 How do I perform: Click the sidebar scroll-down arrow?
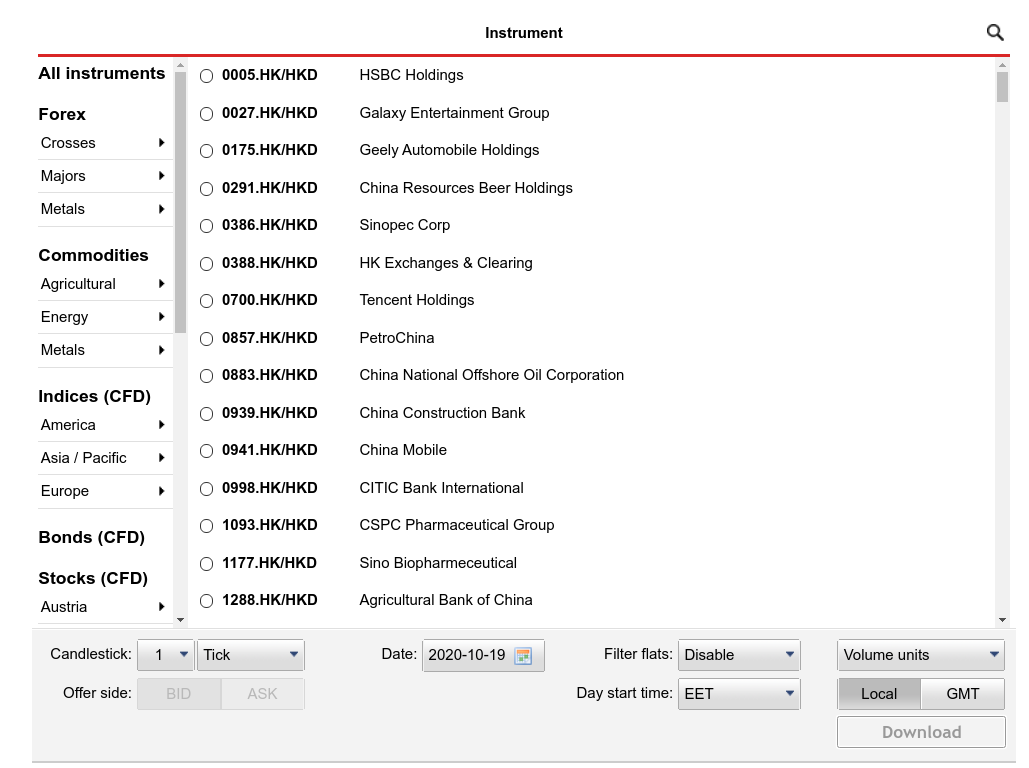tap(180, 620)
